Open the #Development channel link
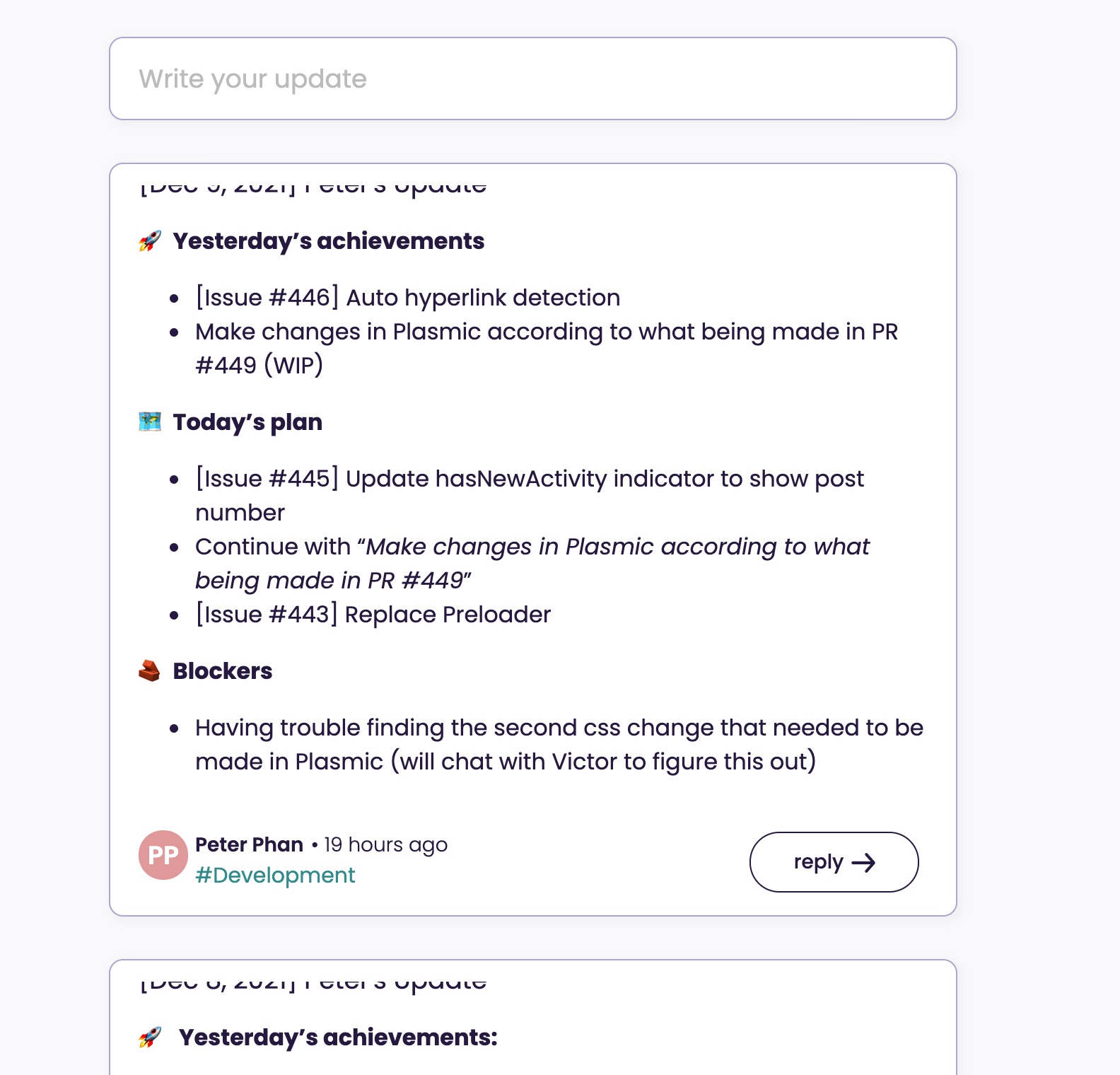 (x=276, y=875)
